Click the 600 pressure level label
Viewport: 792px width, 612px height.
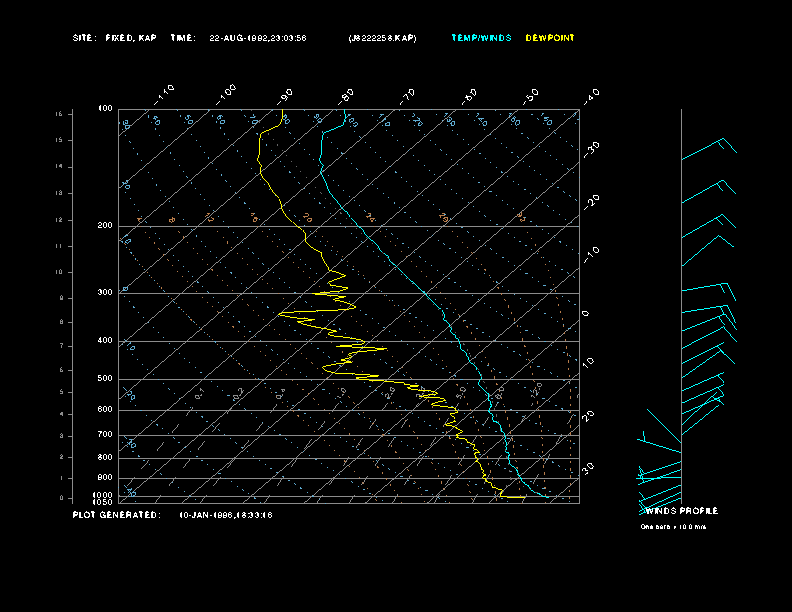pos(105,410)
